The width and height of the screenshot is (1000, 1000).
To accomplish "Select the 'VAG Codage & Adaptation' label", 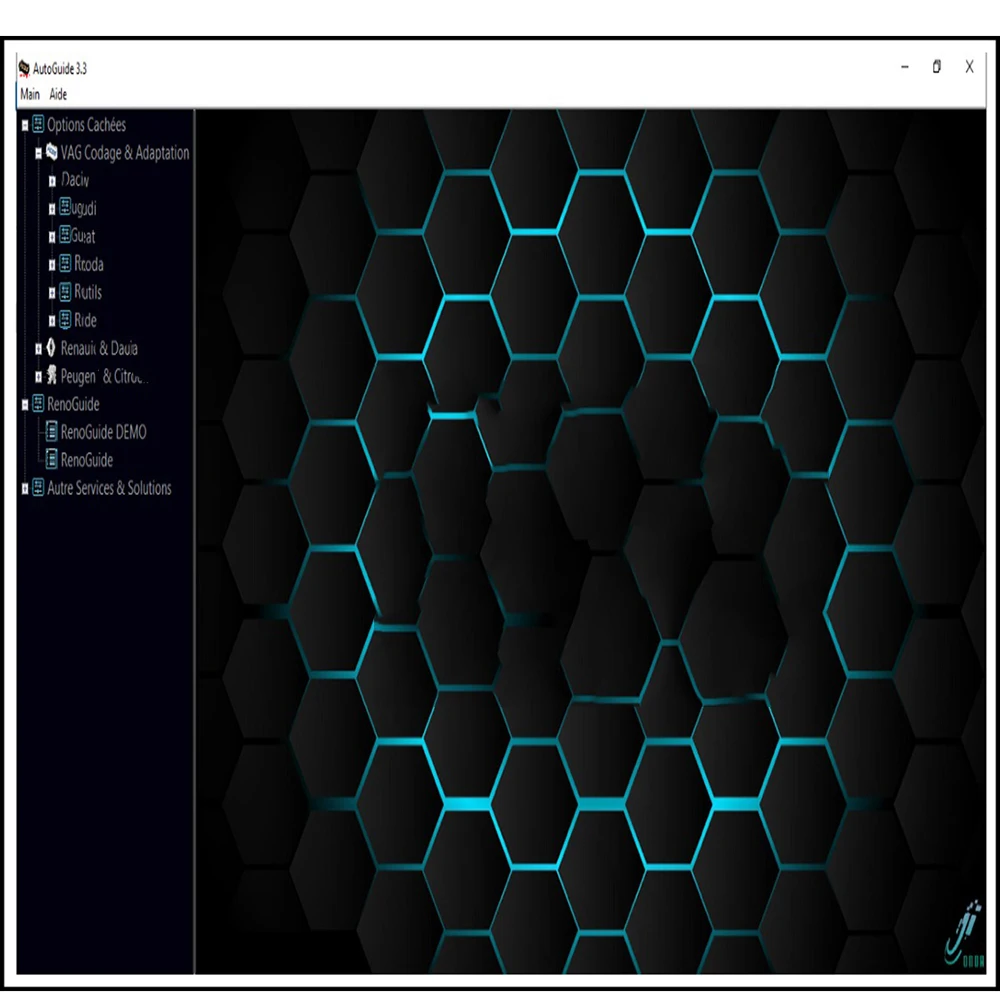I will 125,152.
